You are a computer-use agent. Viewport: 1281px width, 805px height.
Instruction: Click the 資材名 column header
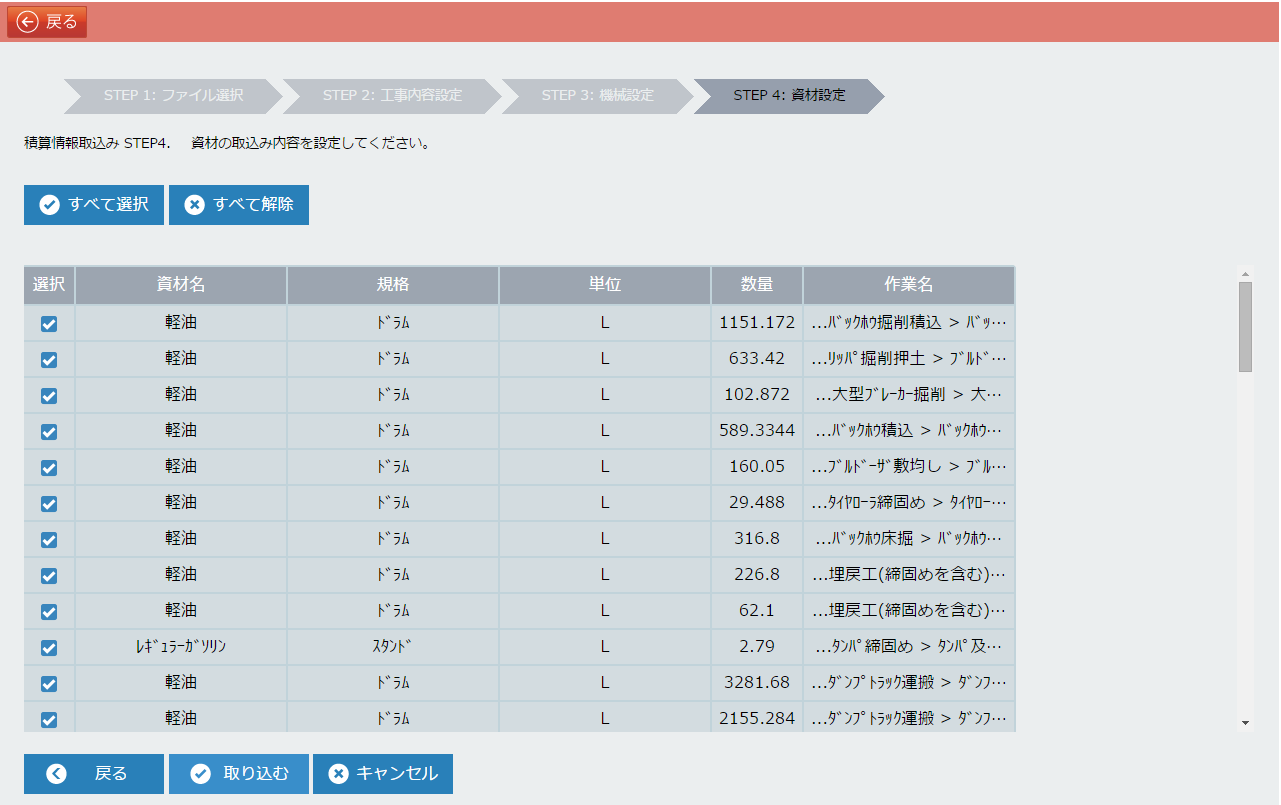click(x=181, y=285)
